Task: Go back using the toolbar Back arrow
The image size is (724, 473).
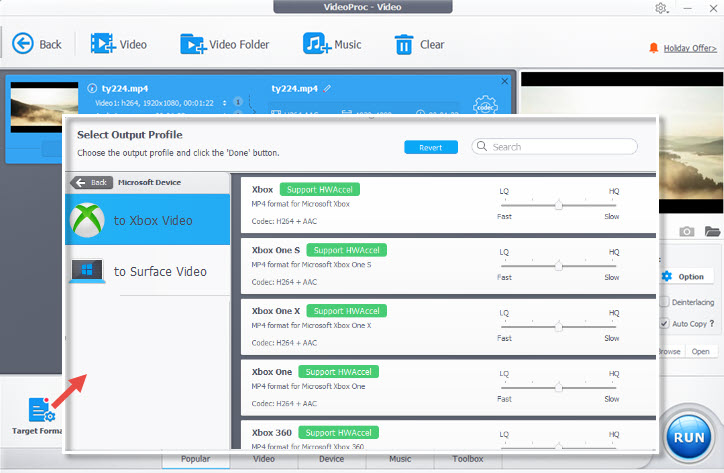Action: [x=23, y=44]
